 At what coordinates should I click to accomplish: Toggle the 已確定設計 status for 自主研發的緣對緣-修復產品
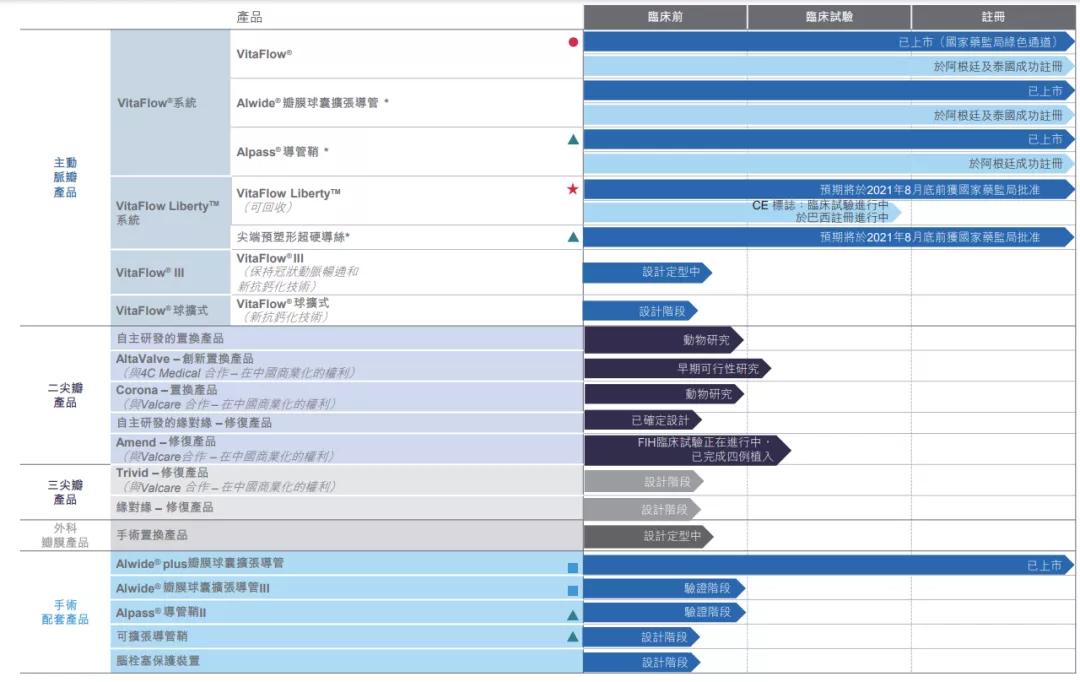(x=662, y=421)
